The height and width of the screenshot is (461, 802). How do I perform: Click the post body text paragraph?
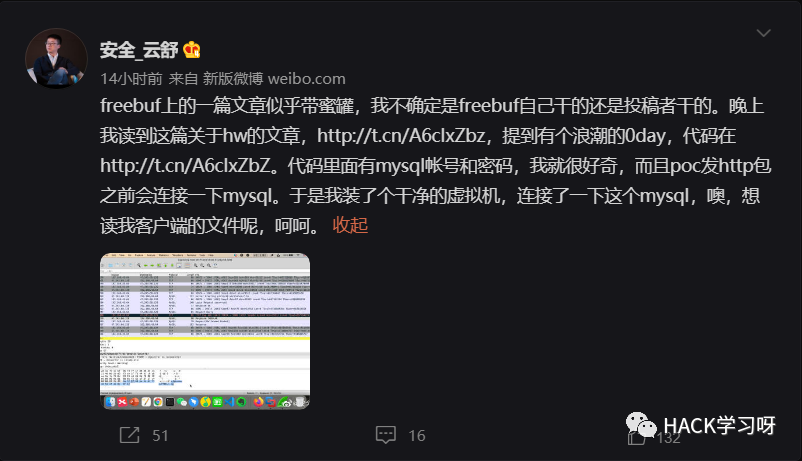tap(435, 165)
